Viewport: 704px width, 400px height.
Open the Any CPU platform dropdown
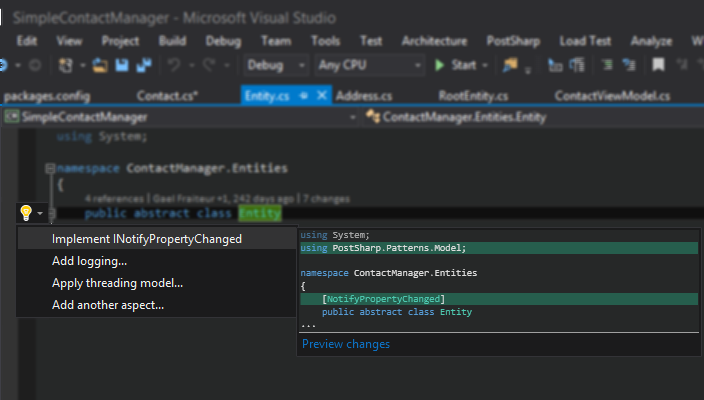[x=369, y=66]
